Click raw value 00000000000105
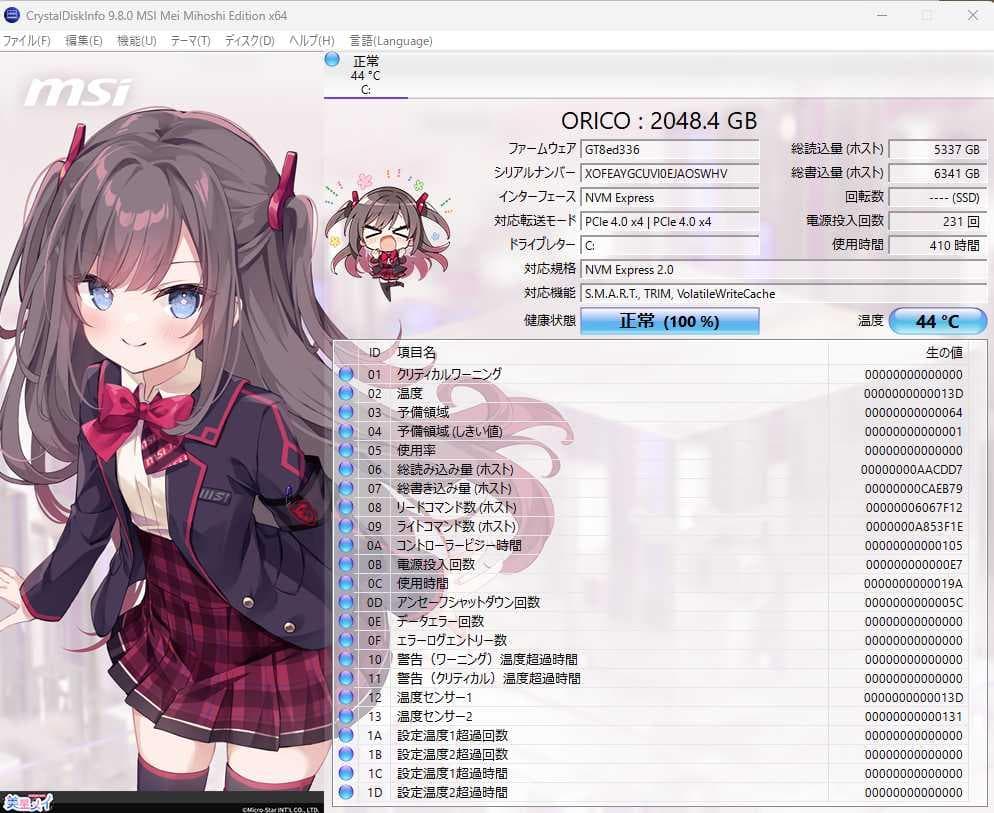994x813 pixels. (x=914, y=546)
